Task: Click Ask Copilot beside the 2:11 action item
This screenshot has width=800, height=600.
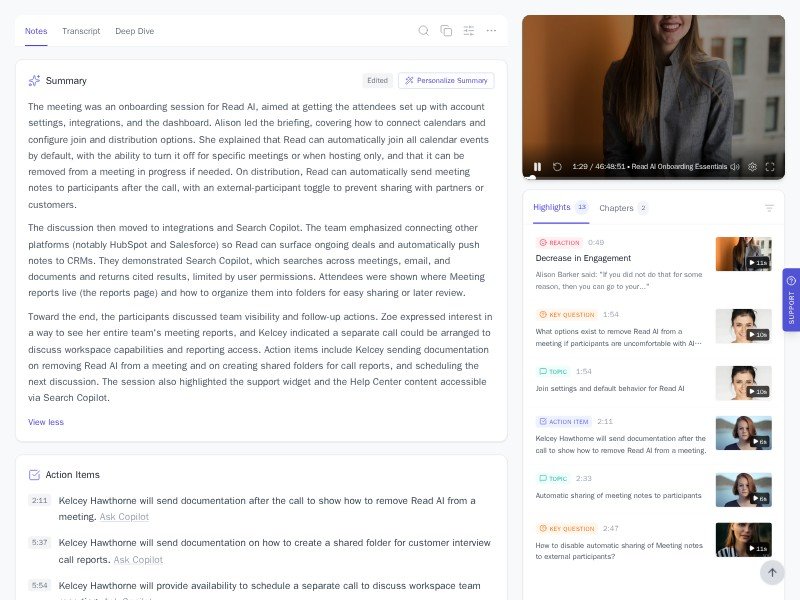Action: [x=124, y=517]
